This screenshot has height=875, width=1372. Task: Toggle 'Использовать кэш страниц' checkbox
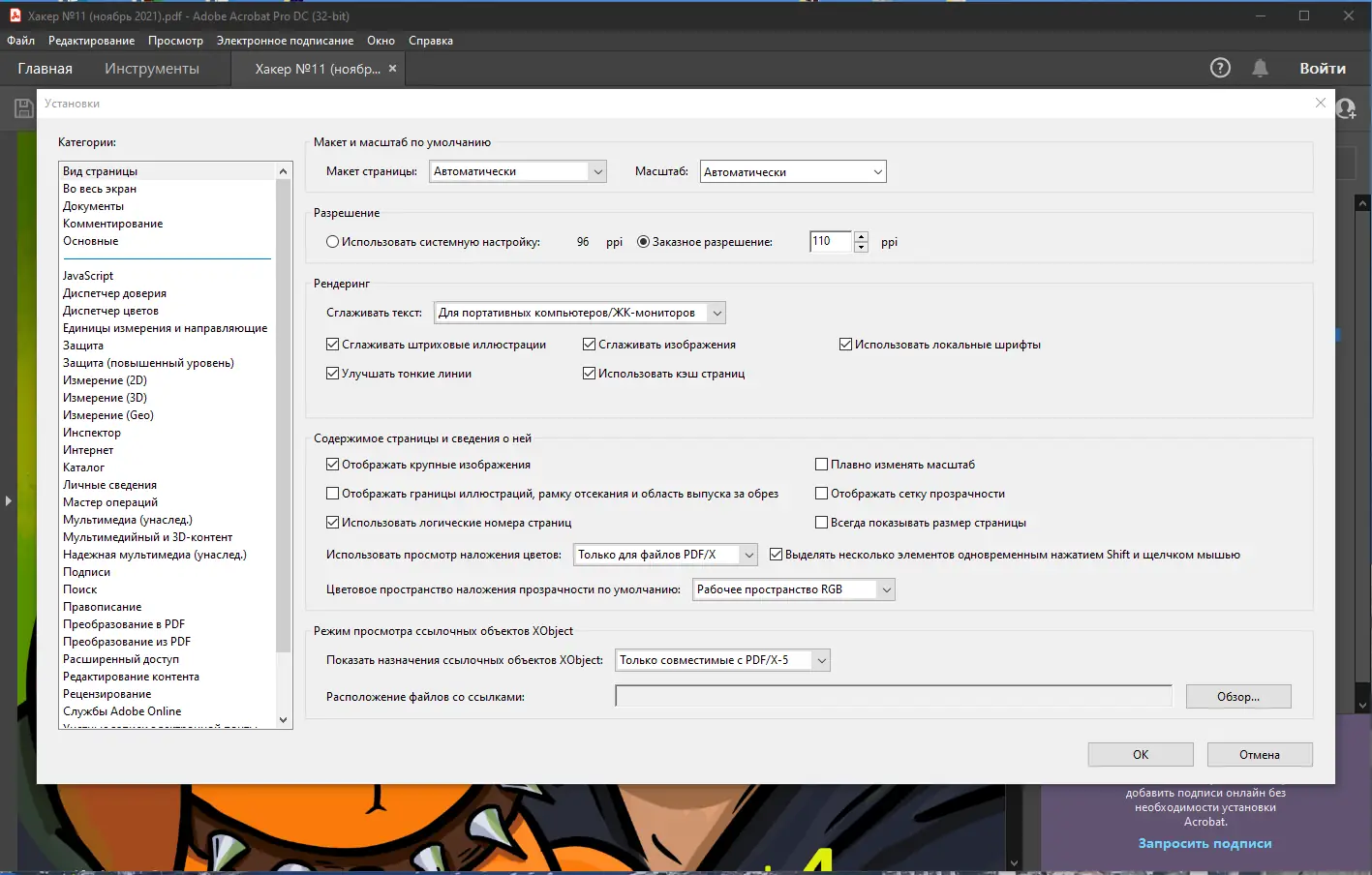(x=589, y=374)
